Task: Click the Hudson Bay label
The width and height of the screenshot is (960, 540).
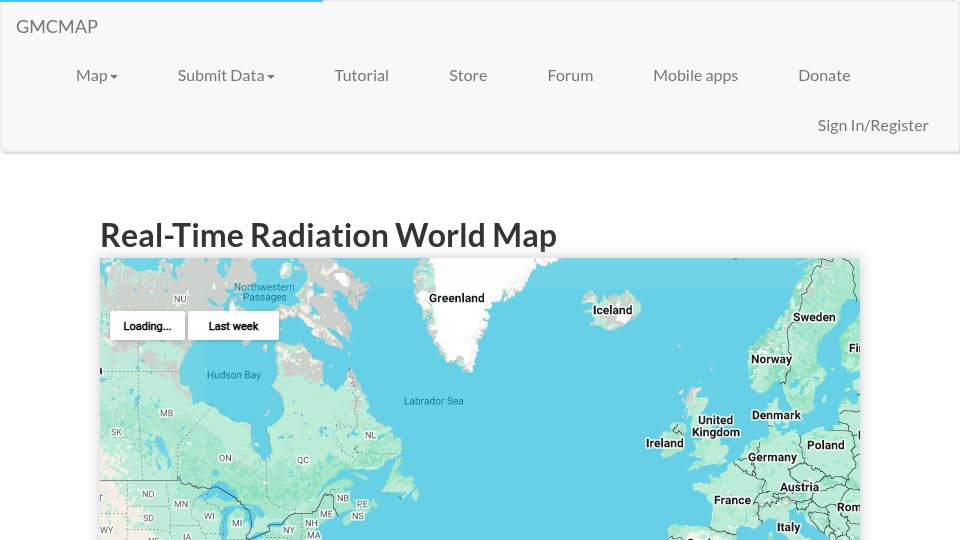Action: pos(234,375)
